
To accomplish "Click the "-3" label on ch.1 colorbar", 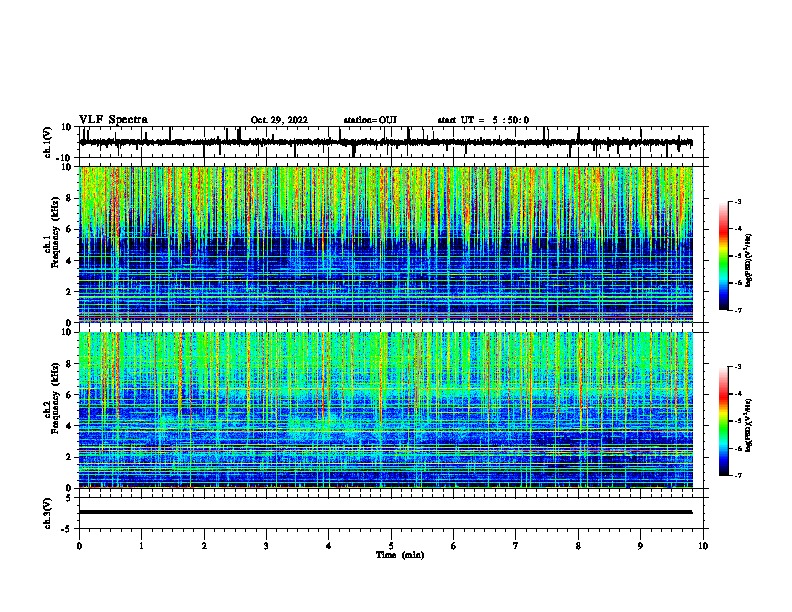I will click(738, 201).
